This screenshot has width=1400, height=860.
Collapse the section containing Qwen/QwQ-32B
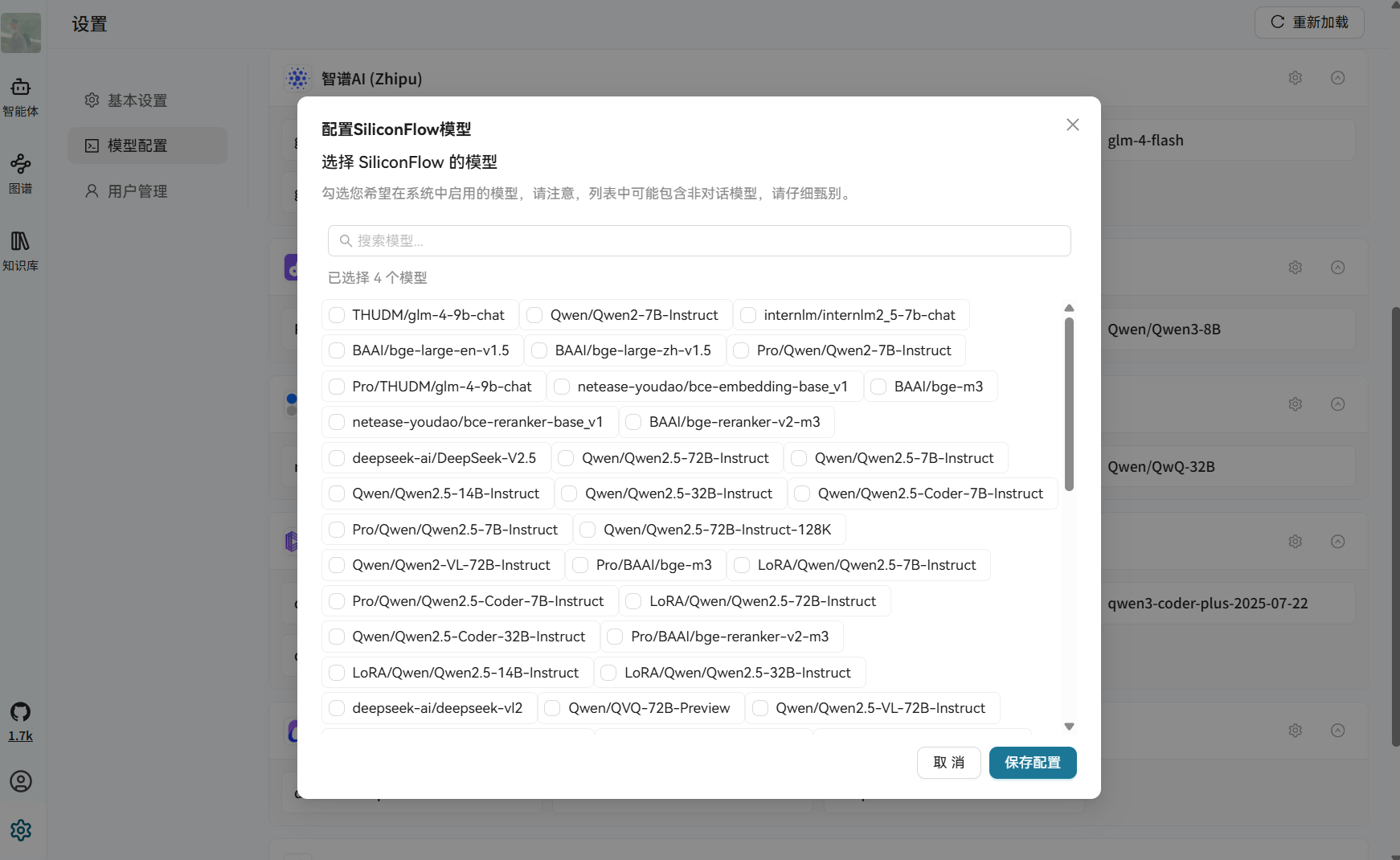[x=1338, y=404]
